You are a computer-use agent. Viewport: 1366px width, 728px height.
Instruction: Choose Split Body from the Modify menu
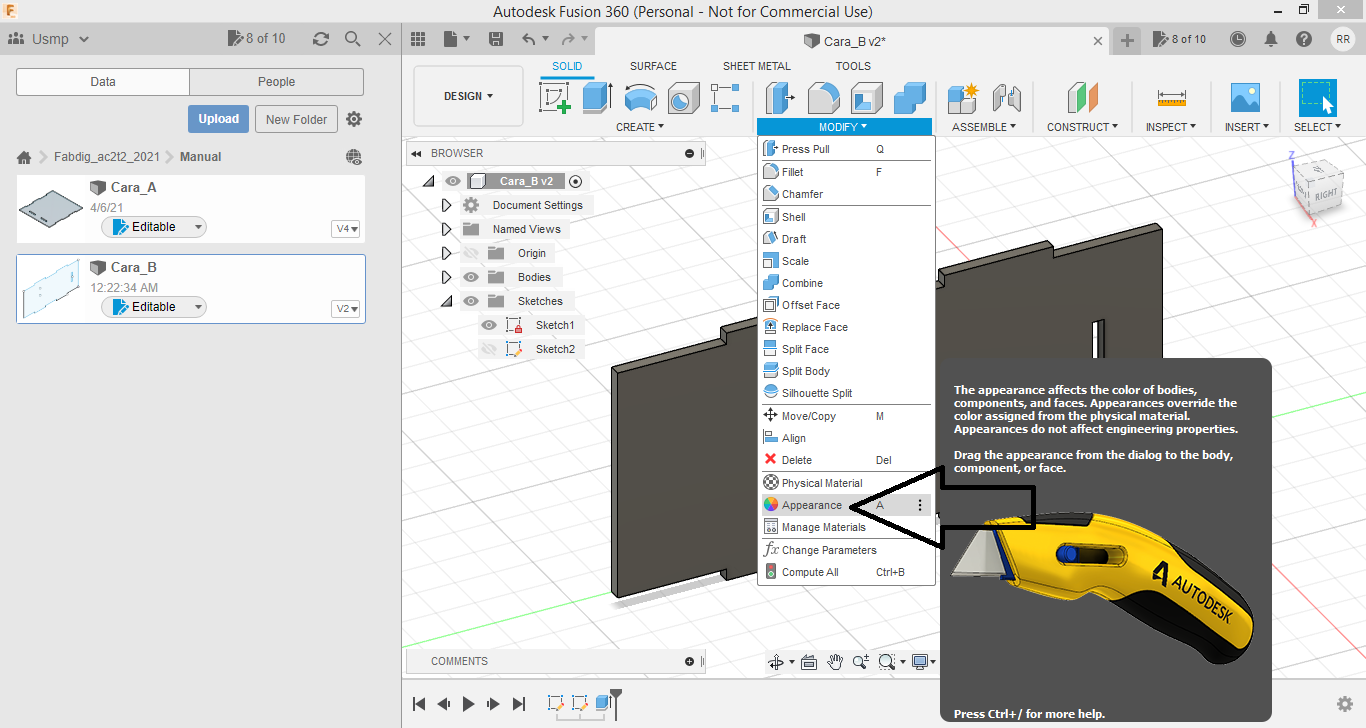(846, 371)
